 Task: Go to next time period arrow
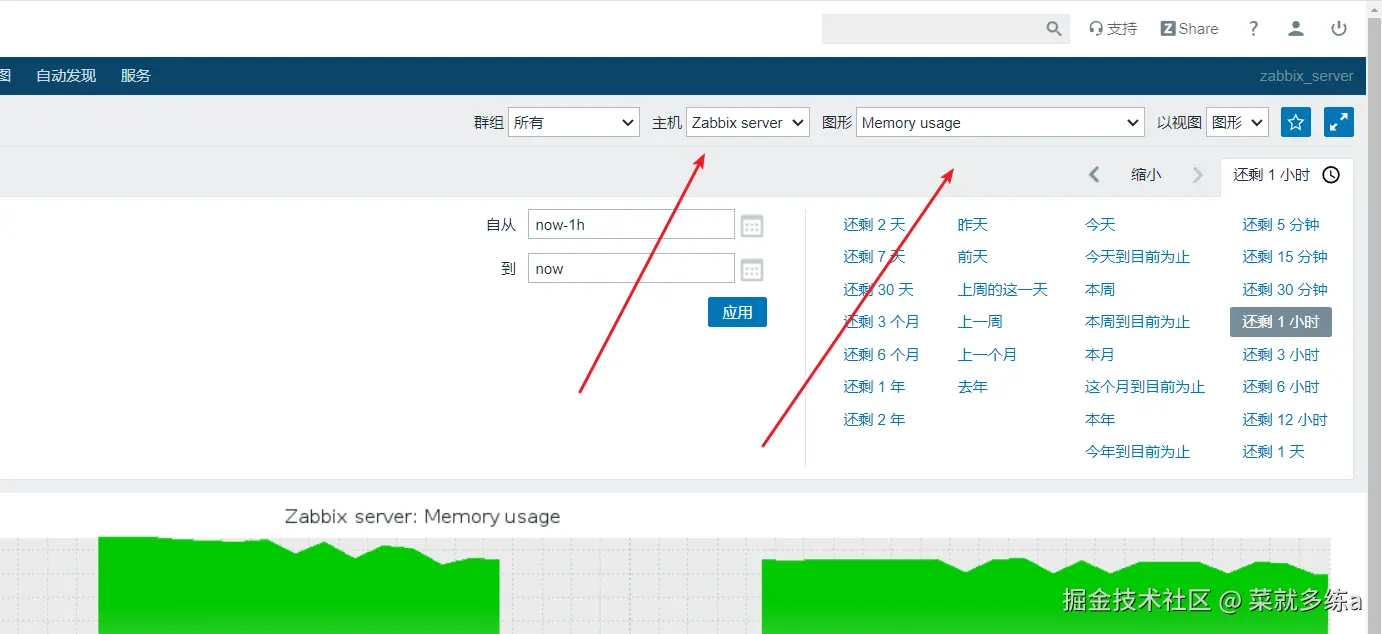[1198, 175]
